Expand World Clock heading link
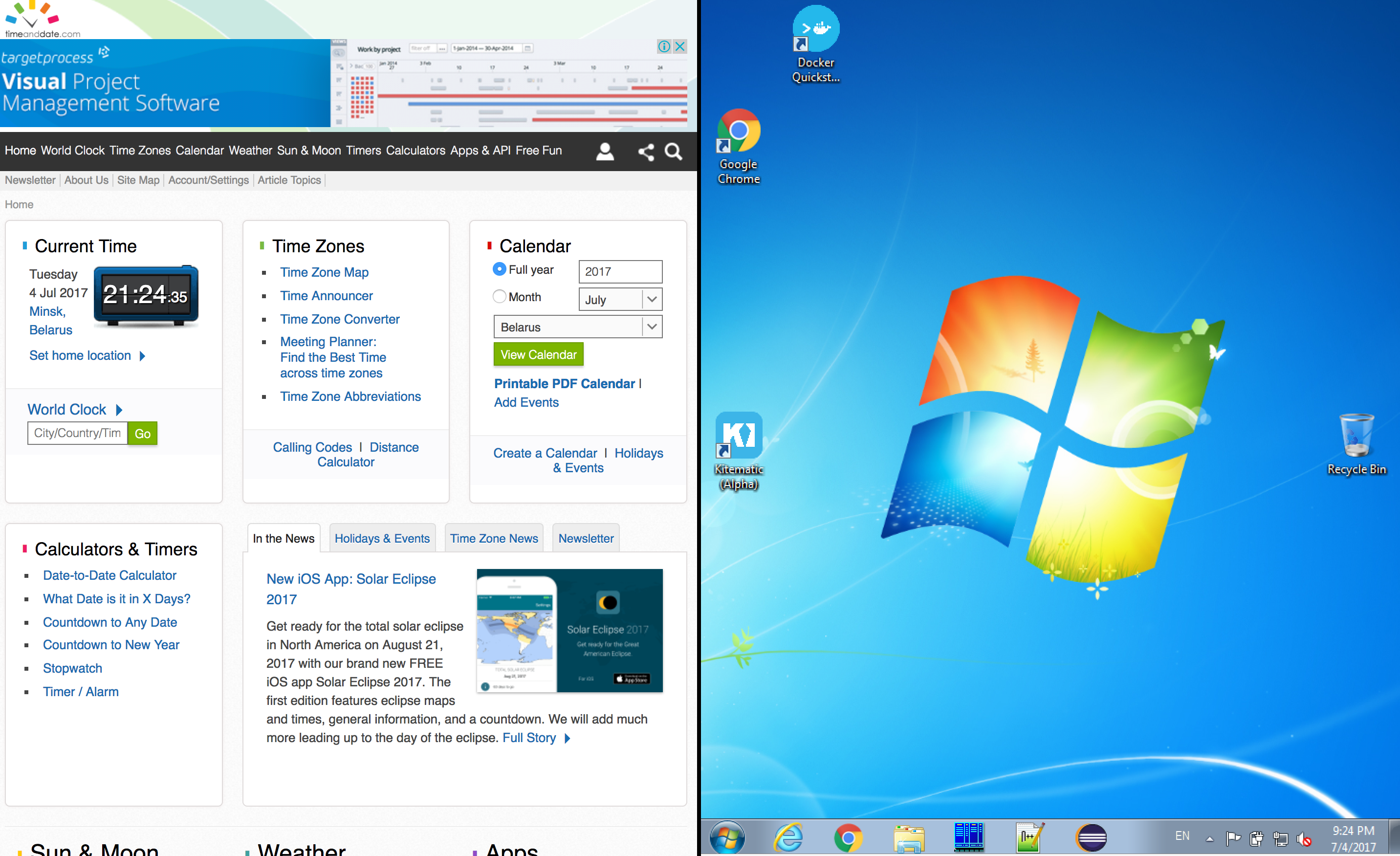Image resolution: width=1400 pixels, height=856 pixels. [x=75, y=409]
